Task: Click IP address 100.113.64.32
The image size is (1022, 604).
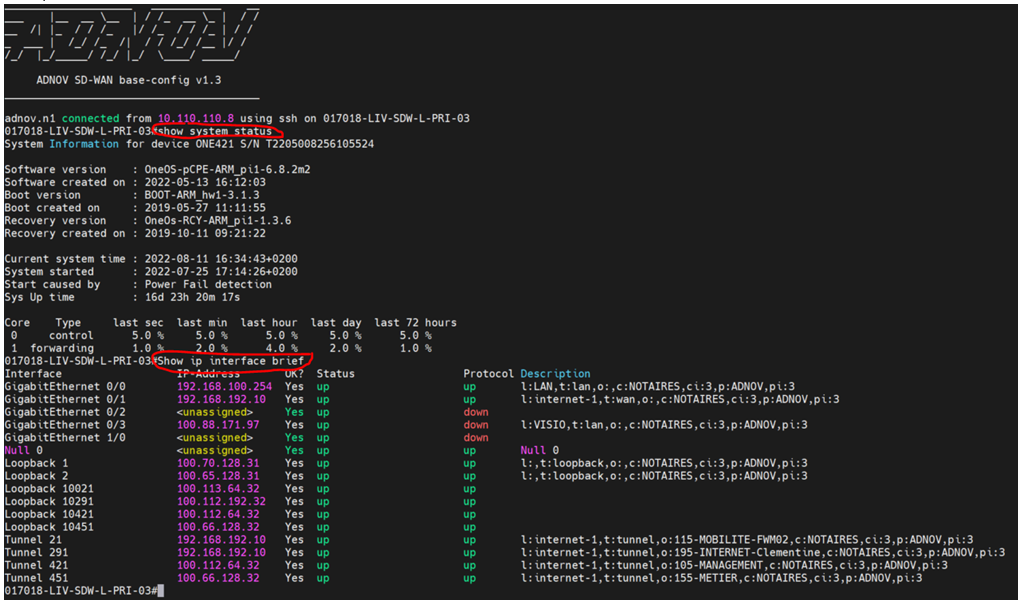Action: pos(218,489)
